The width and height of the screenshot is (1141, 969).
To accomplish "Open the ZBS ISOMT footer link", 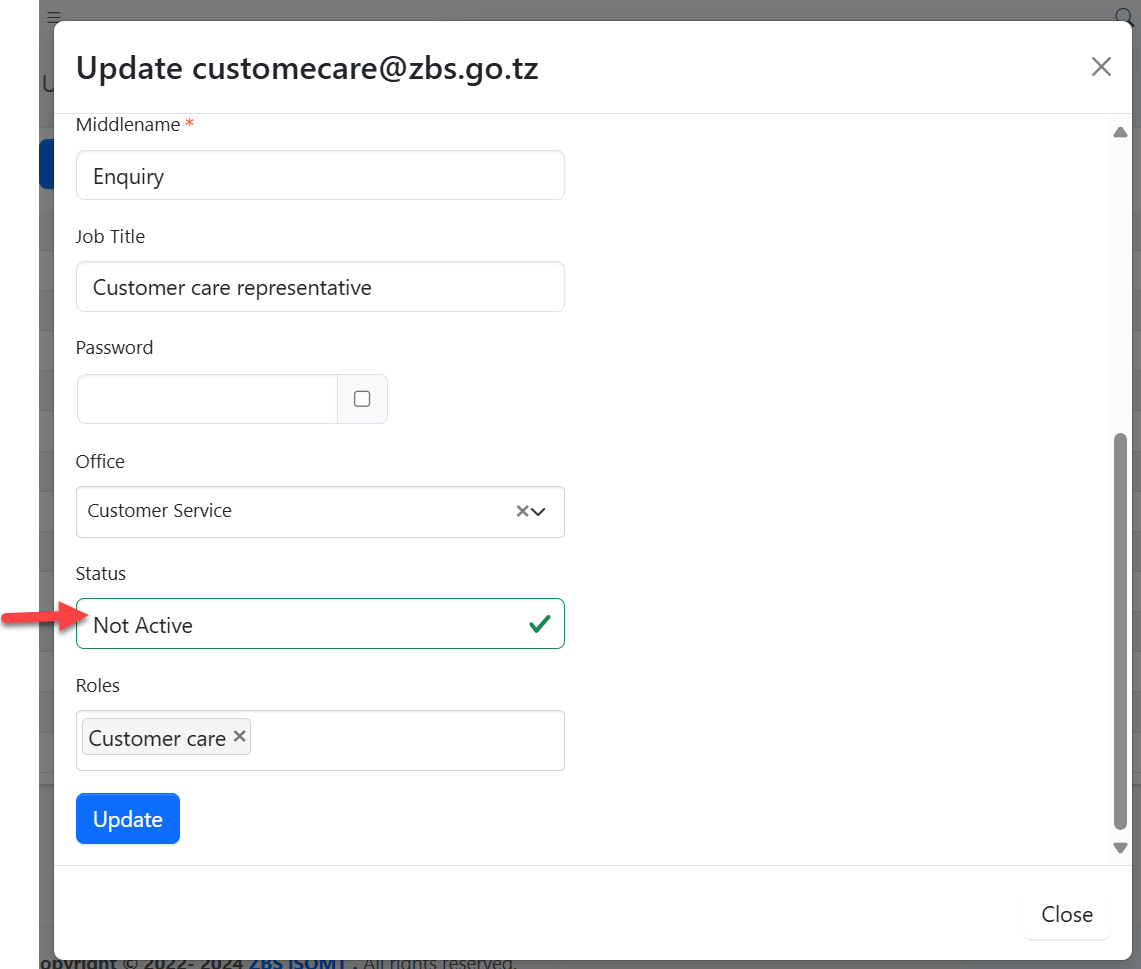I will 297,962.
